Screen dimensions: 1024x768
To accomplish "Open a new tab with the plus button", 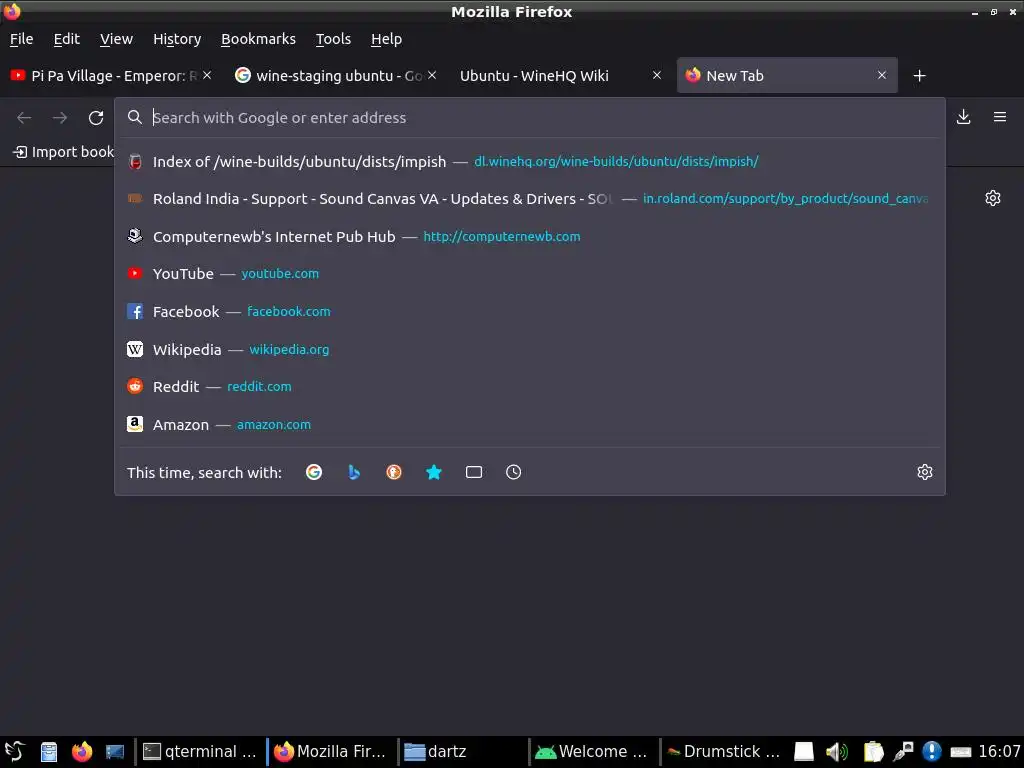I will tap(920, 76).
